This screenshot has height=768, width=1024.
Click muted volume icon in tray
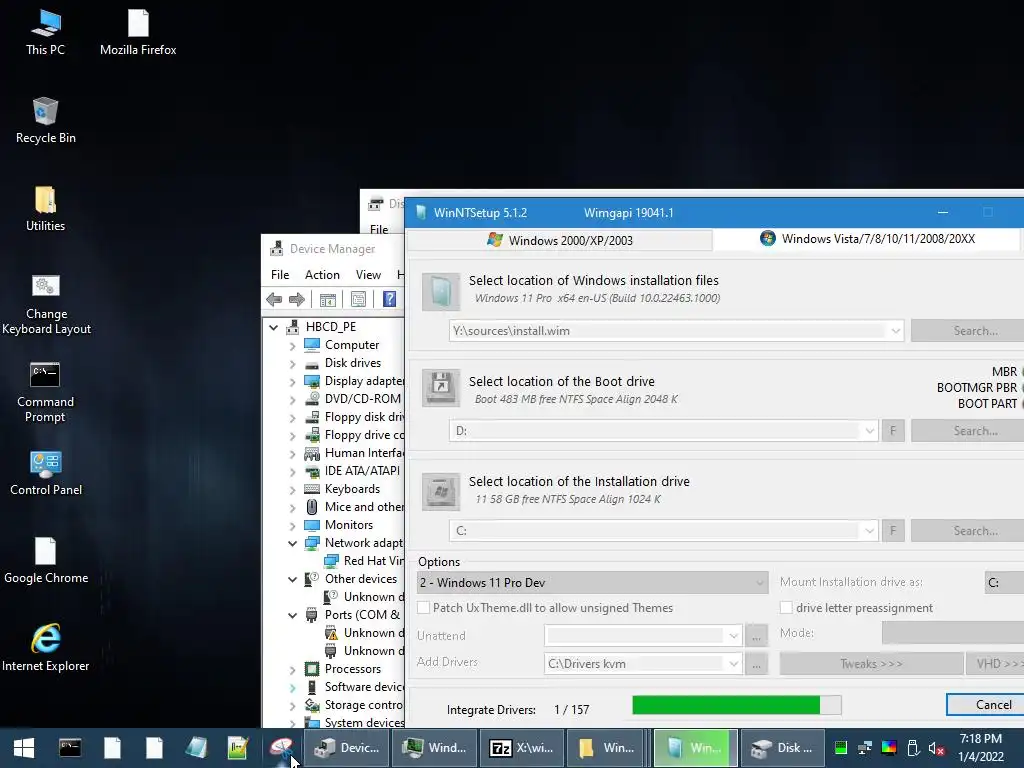[x=936, y=748]
